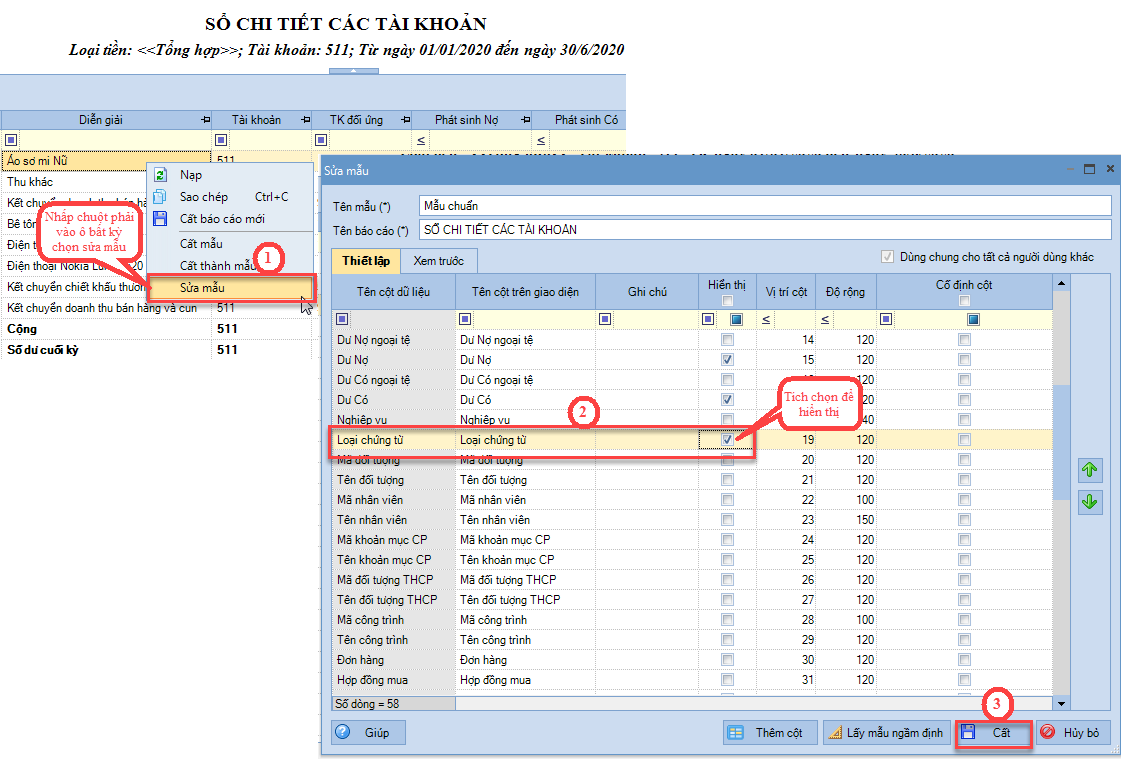1121x759 pixels.
Task: Uncheck Hiển thị for Dư Có row
Action: click(727, 400)
